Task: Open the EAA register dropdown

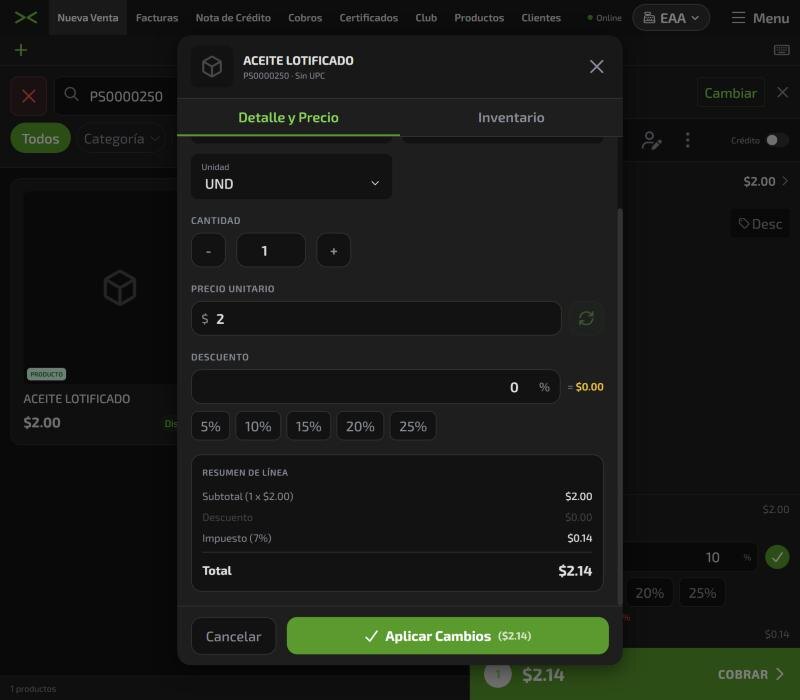Action: pos(671,18)
